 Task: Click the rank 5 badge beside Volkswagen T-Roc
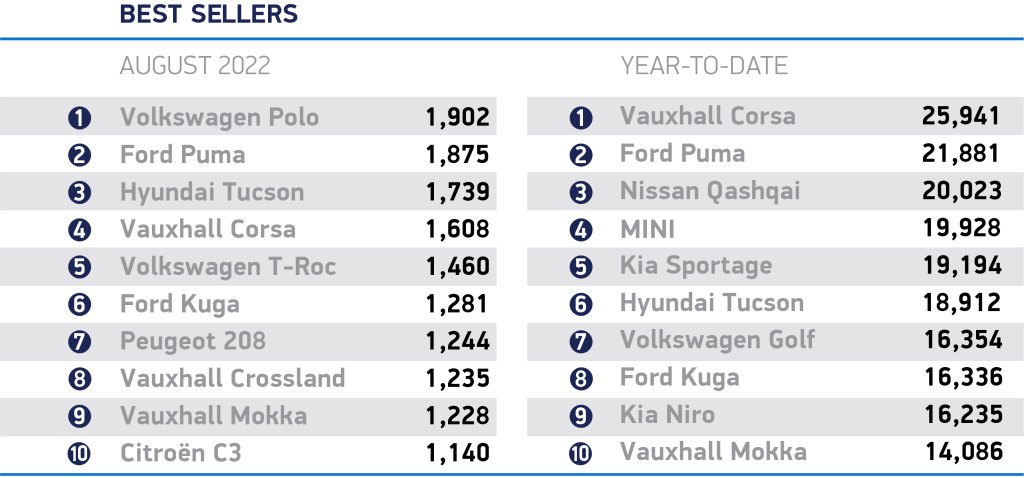pyautogui.click(x=80, y=268)
